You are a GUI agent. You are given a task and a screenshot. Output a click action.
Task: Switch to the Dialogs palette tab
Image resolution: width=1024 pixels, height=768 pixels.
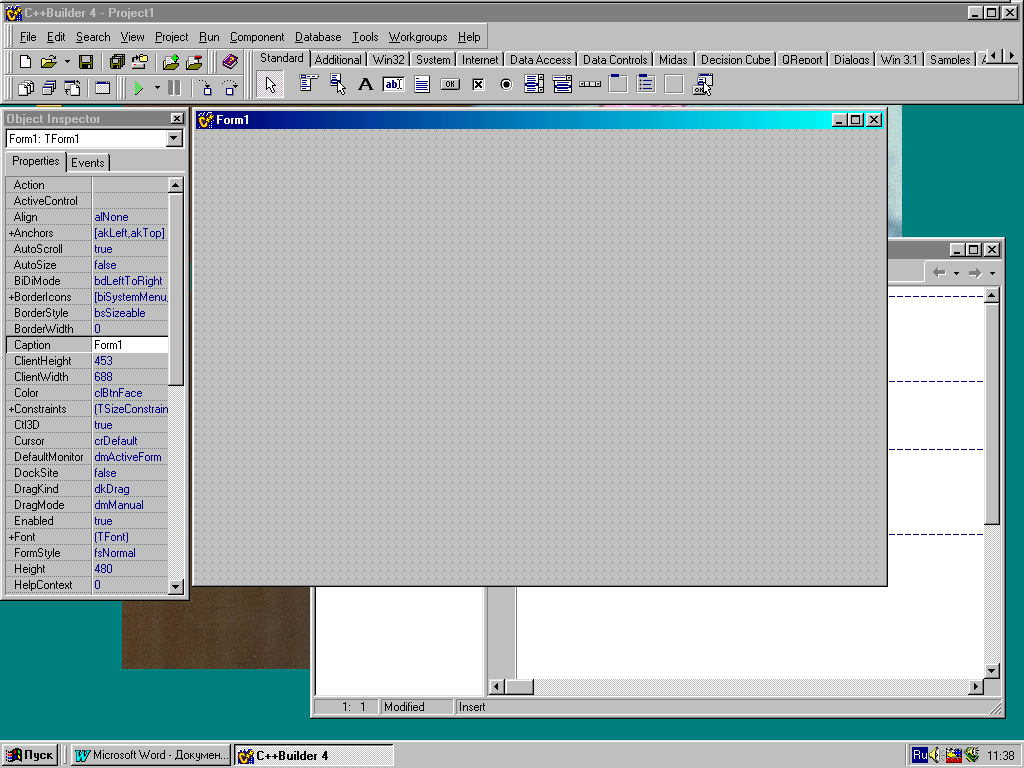852,59
